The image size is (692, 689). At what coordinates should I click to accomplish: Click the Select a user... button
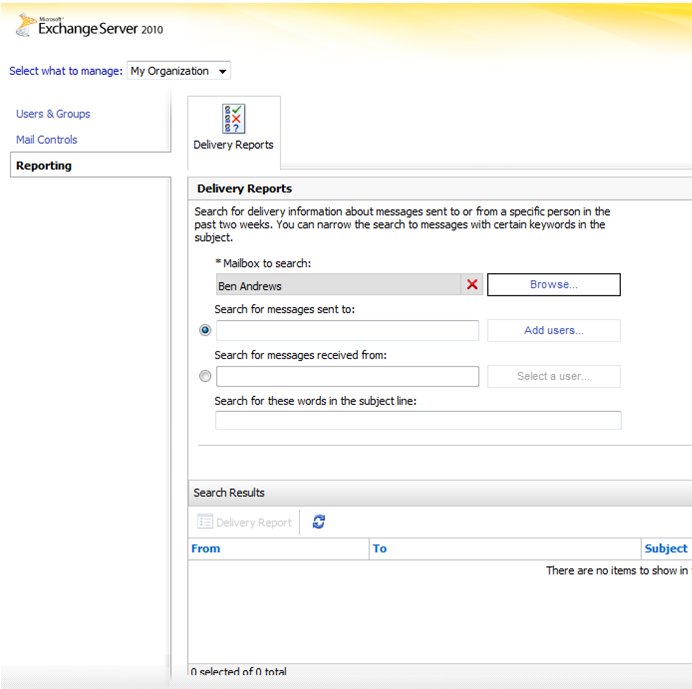pos(554,377)
